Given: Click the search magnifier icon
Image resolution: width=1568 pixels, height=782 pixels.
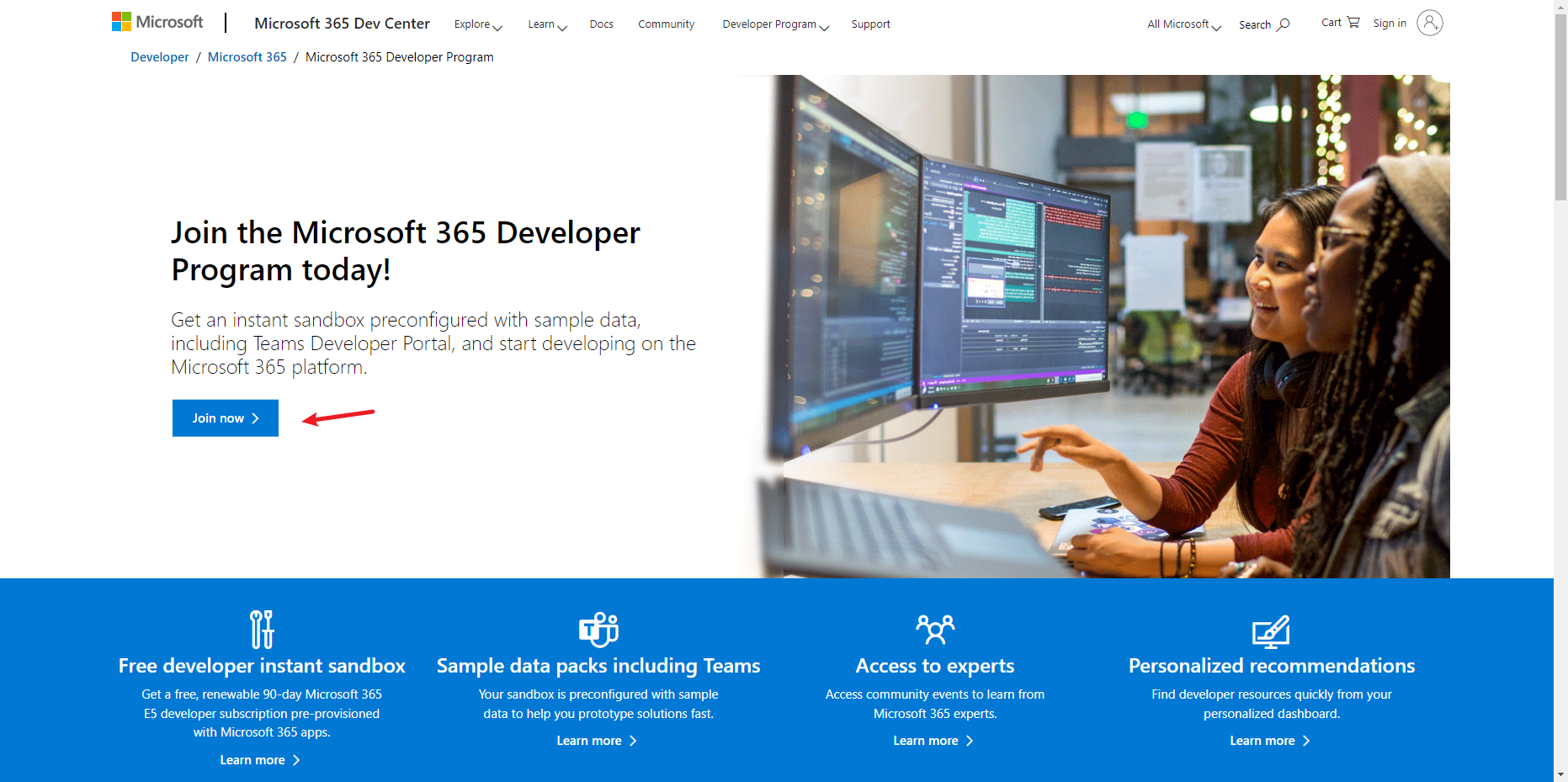Looking at the screenshot, I should click(x=1284, y=24).
